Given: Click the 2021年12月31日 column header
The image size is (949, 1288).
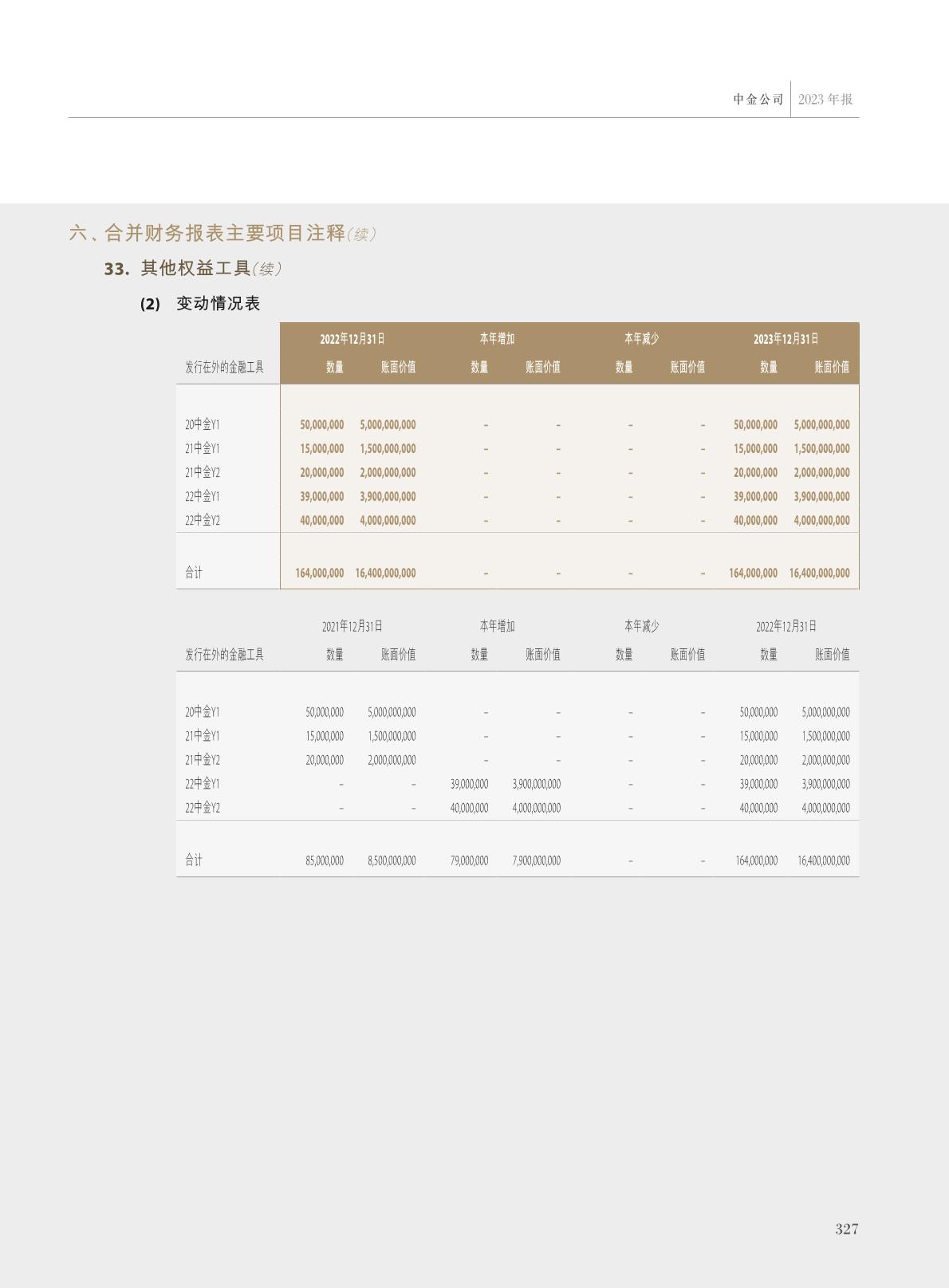Looking at the screenshot, I should [x=352, y=627].
